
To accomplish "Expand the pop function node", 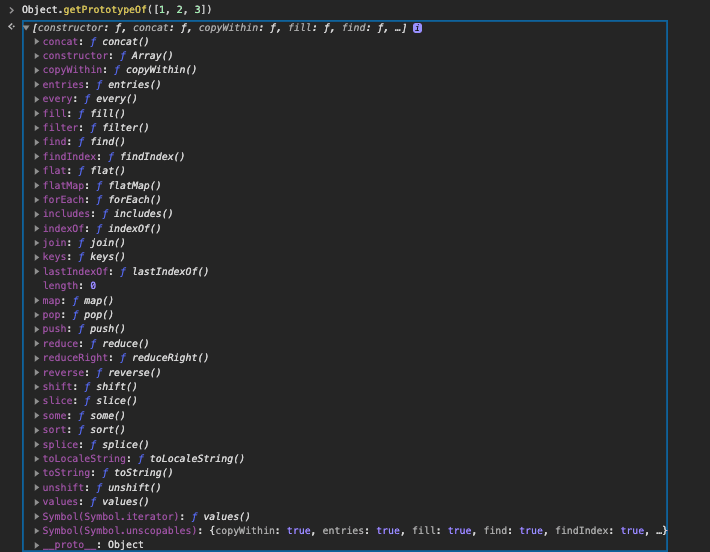I will pyautogui.click(x=37, y=315).
